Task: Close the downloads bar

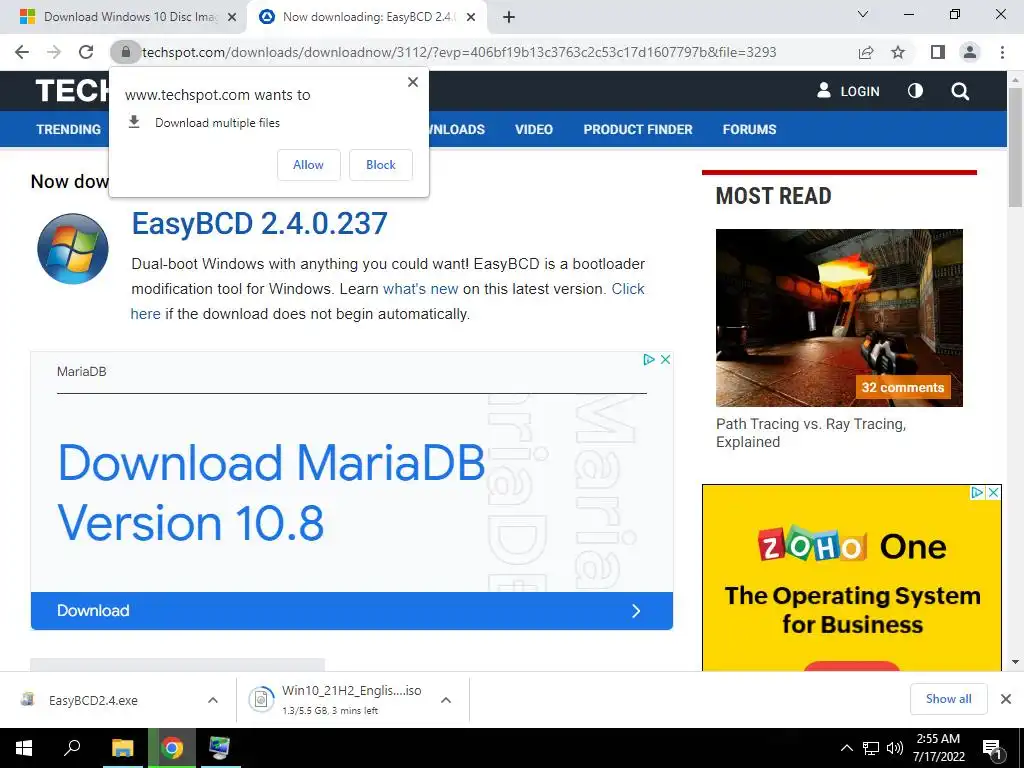Action: coord(1006,699)
